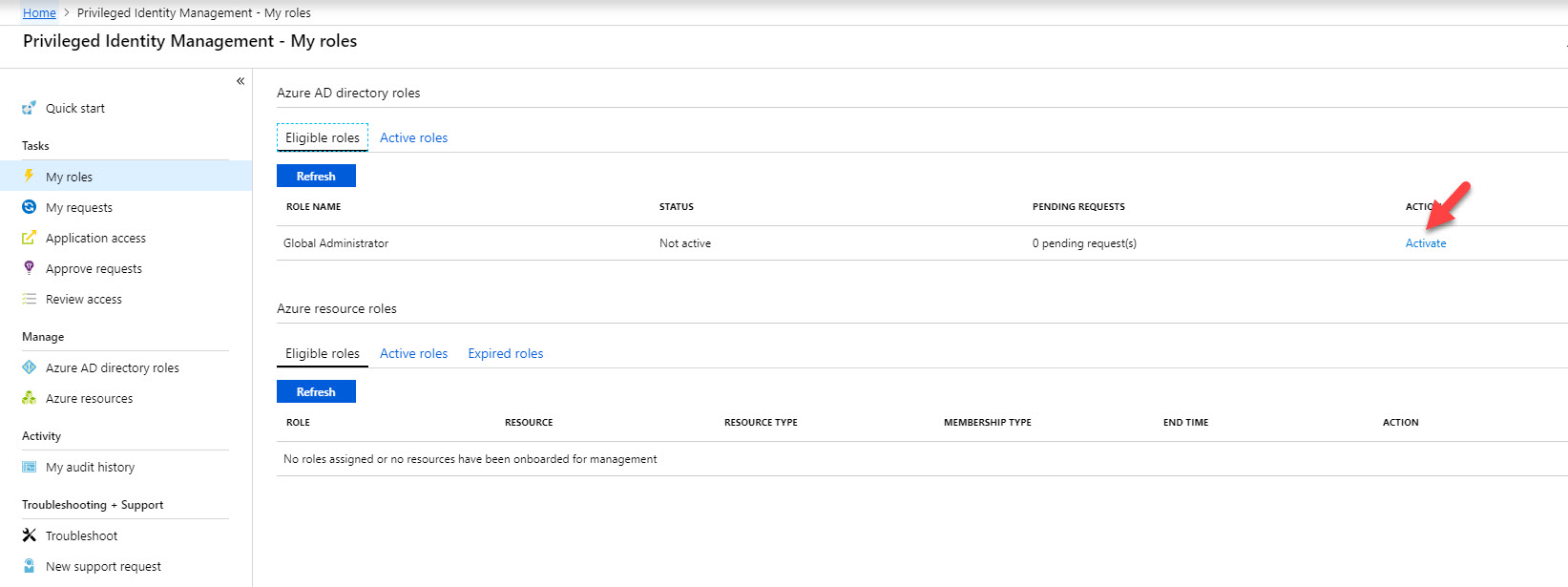Viewport: 1568px width, 587px height.
Task: Go to Home breadcrumb link
Action: tap(39, 12)
